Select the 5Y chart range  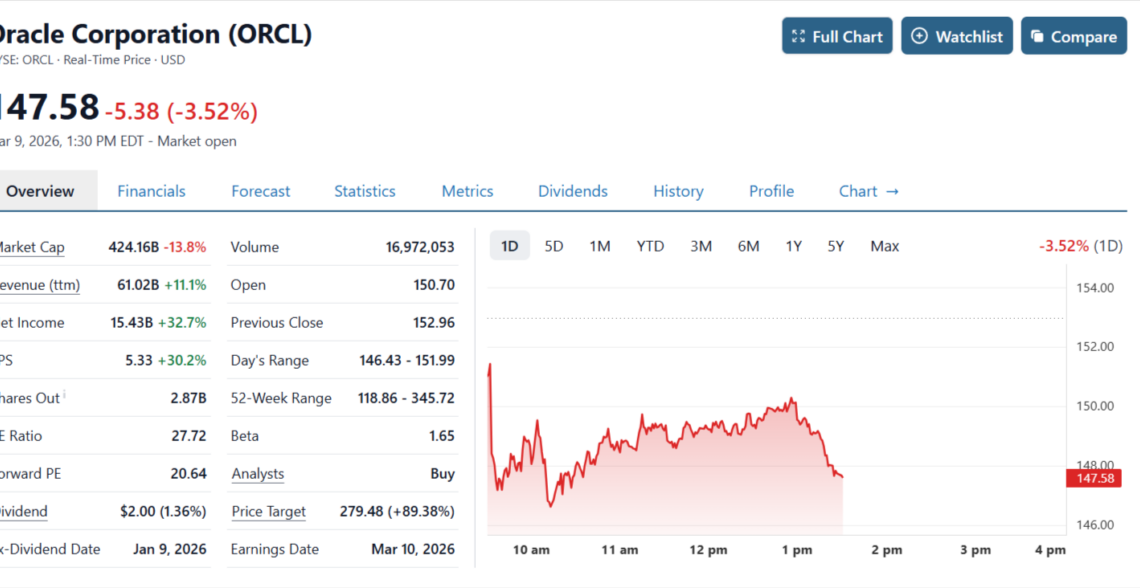[835, 246]
